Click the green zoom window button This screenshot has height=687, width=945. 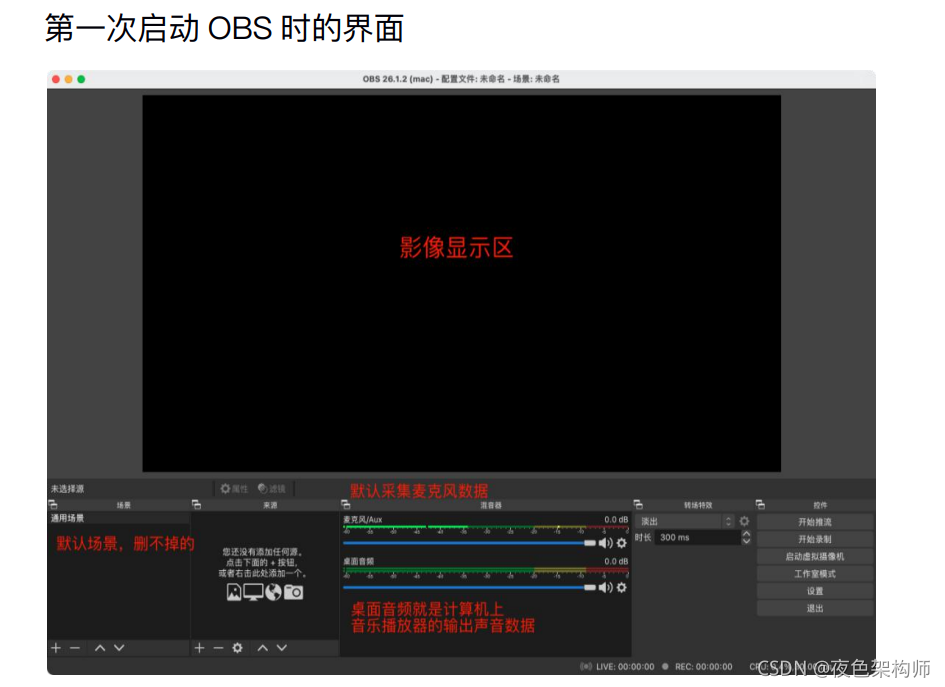pos(81,79)
